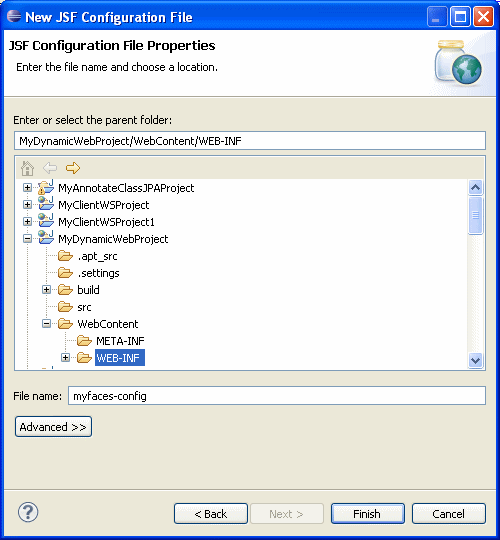Open the Help question mark icon
The height and width of the screenshot is (540, 500).
pyautogui.click(x=28, y=512)
